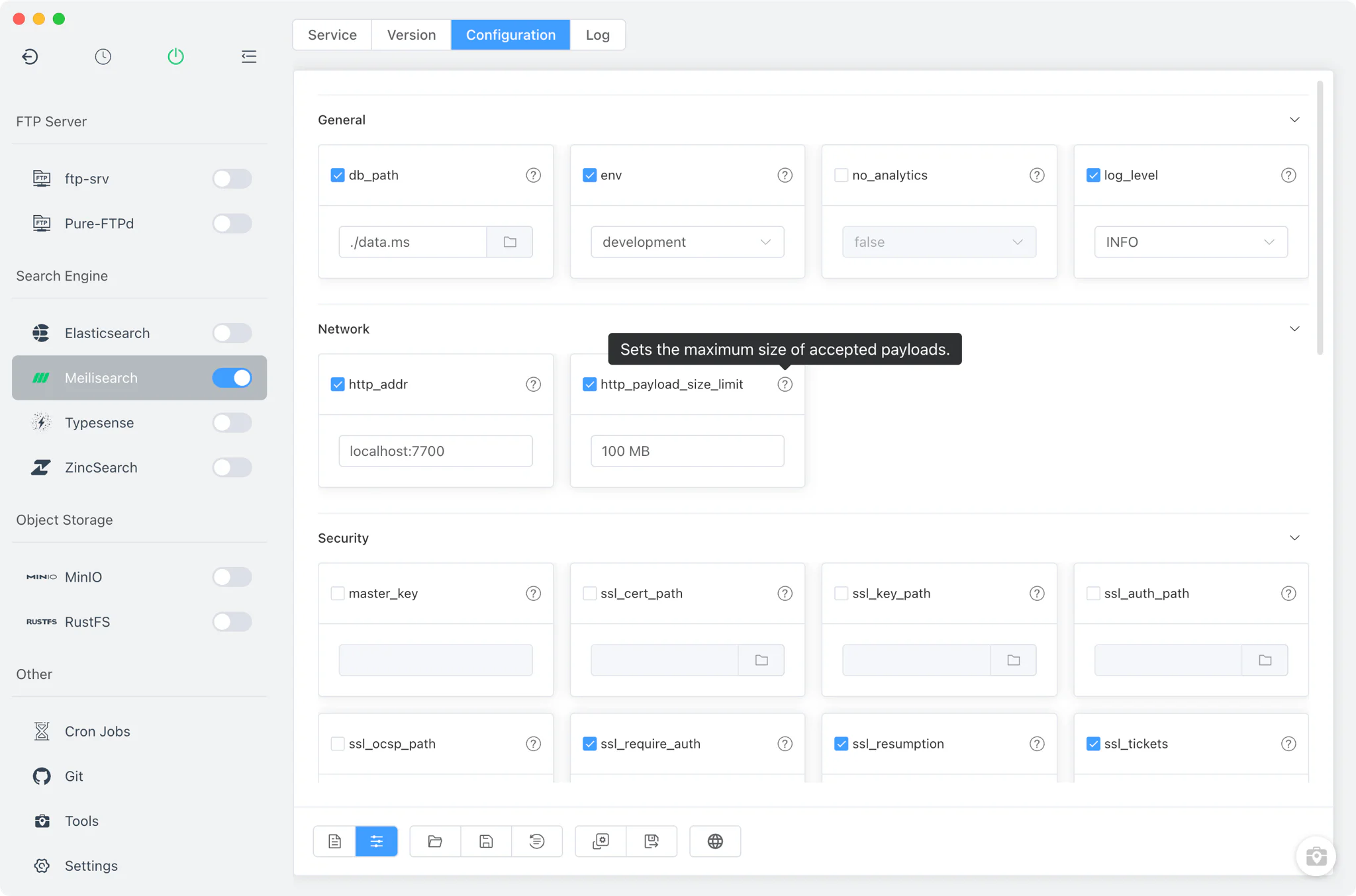1356x896 pixels.
Task: Toggle ftp-srv service switch
Action: (232, 179)
